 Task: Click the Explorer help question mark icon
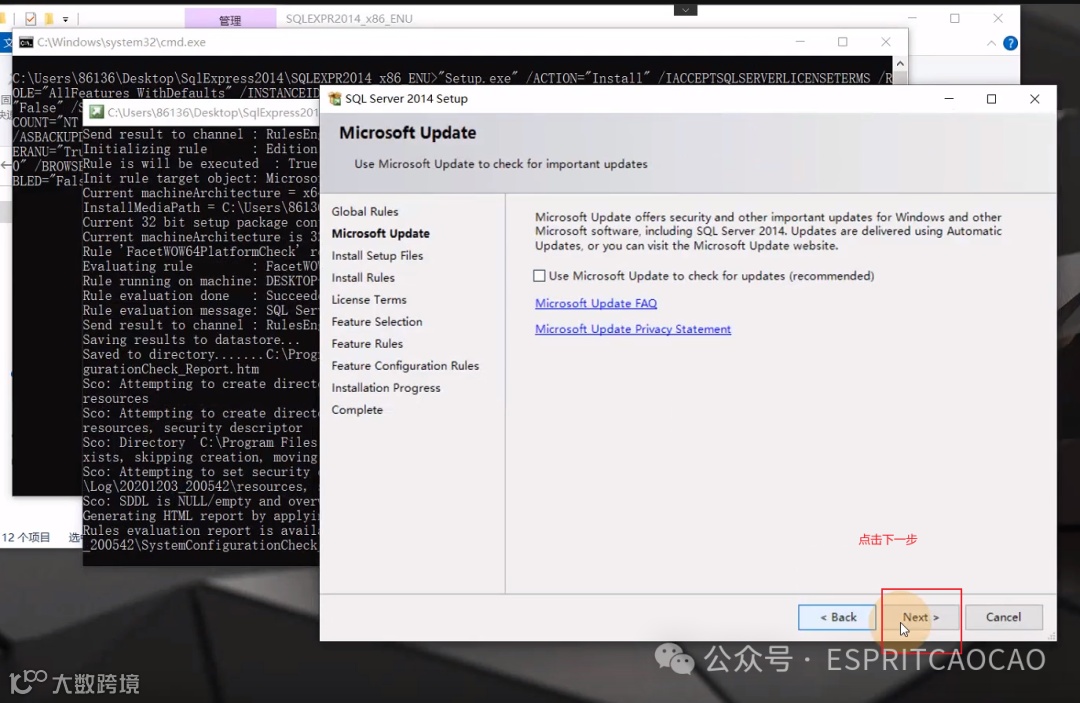pos(1010,43)
